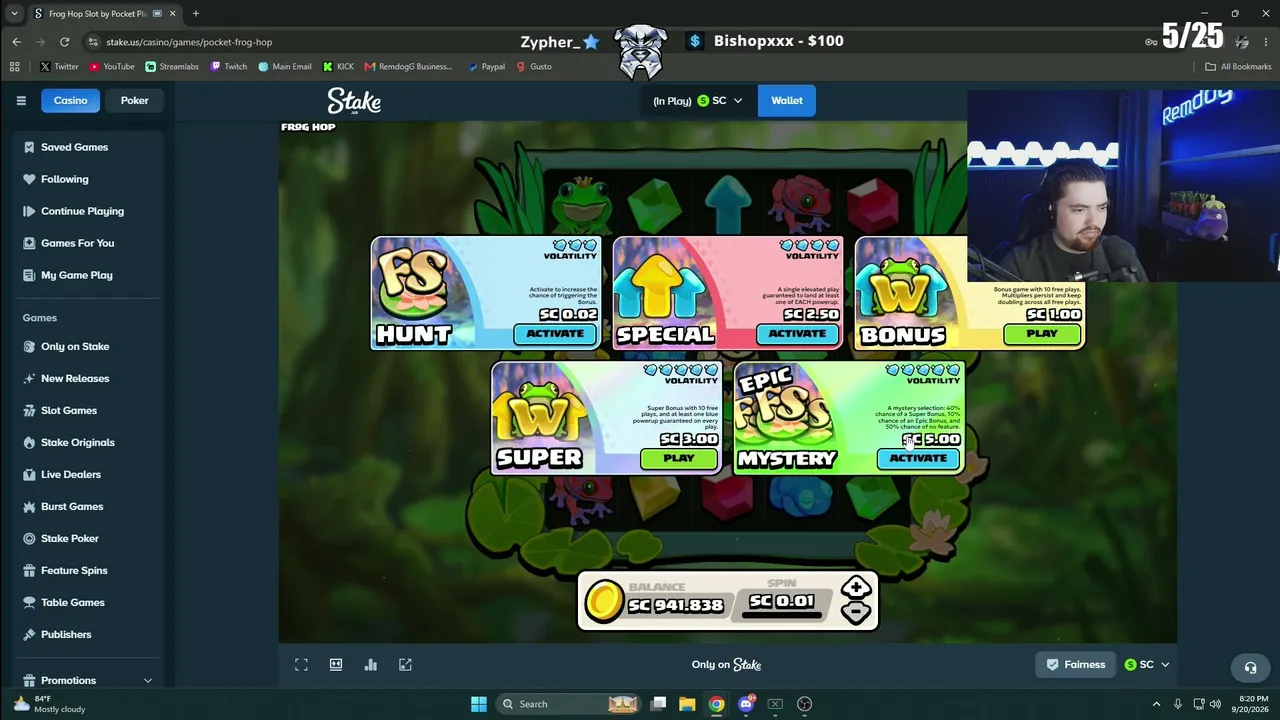Pop out the game window
Screen dimensions: 1280x720
405,664
